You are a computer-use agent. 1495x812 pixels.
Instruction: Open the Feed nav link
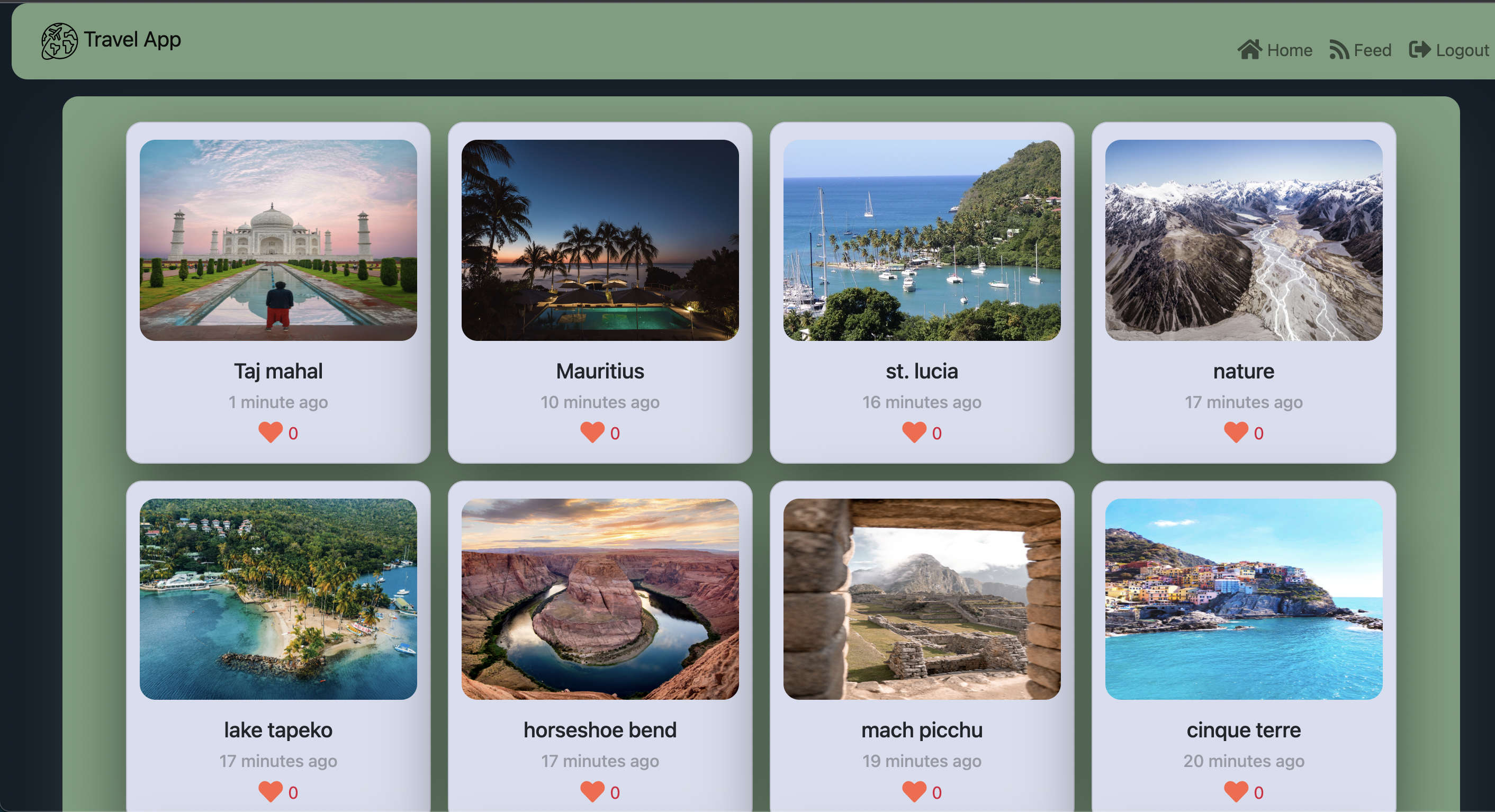pos(1373,50)
